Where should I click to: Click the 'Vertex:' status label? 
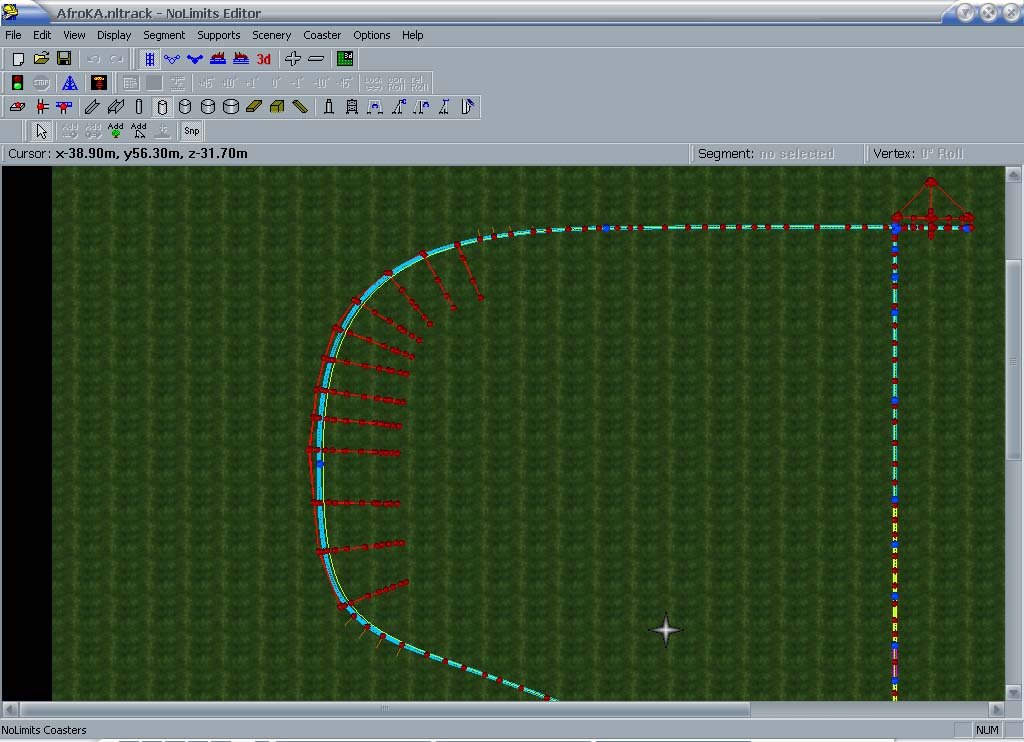[894, 154]
